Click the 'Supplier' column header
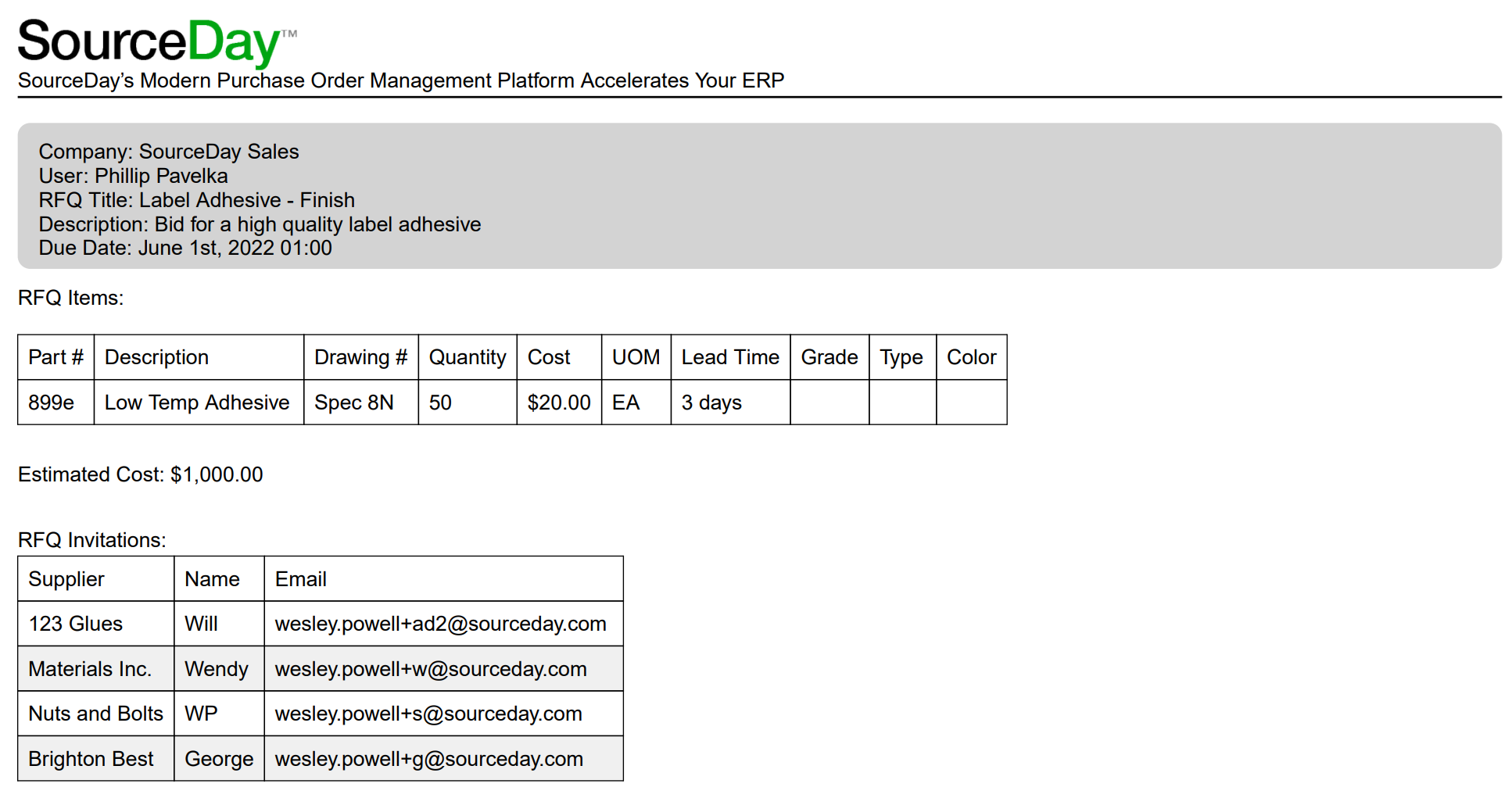This screenshot has height=798, width=1512. (96, 579)
